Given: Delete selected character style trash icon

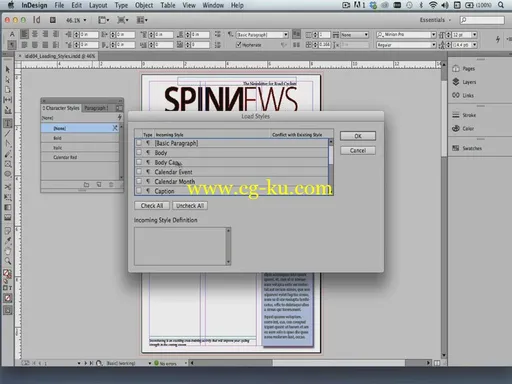Looking at the screenshot, I should (x=111, y=184).
